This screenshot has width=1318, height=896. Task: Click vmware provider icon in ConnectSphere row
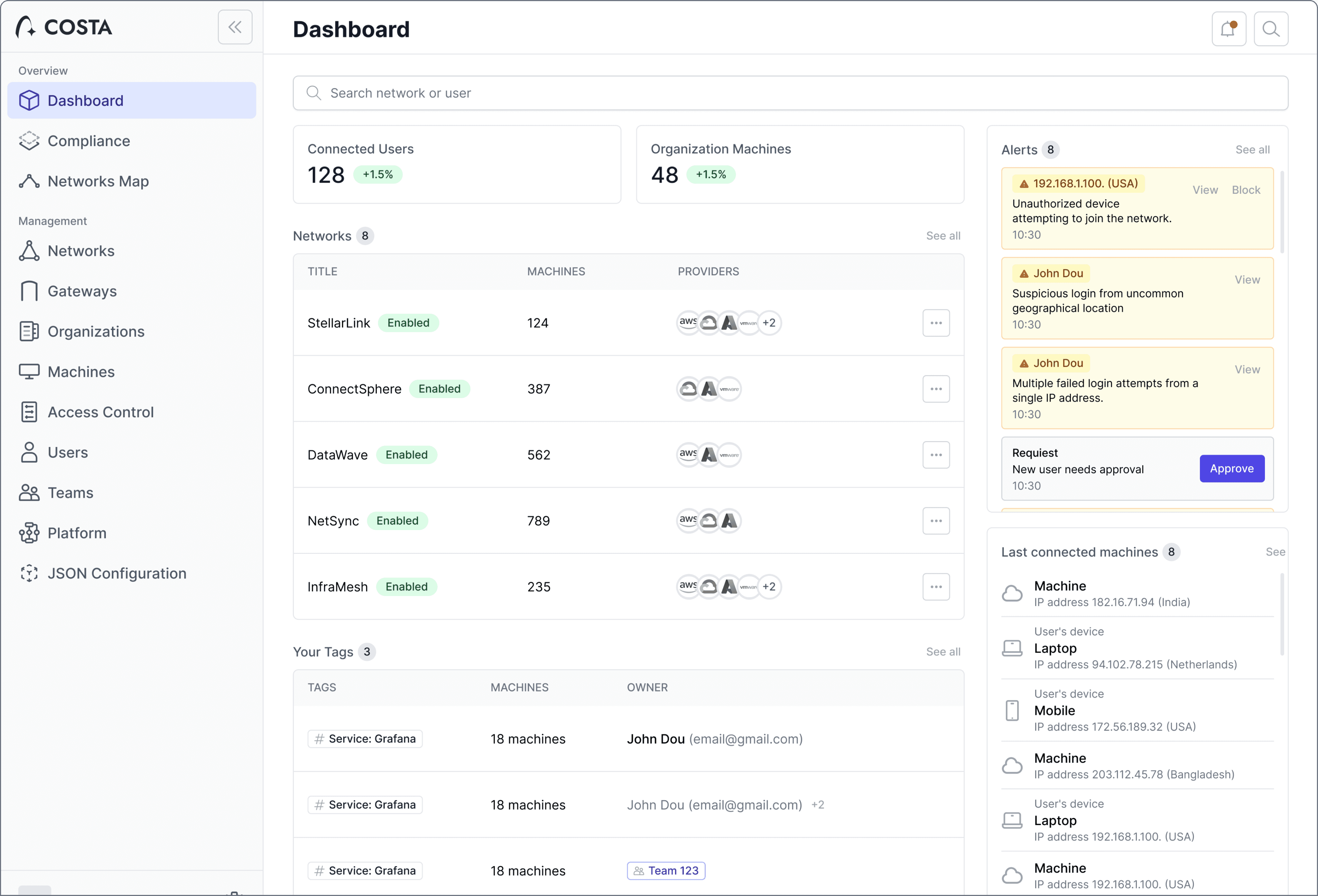(x=729, y=388)
